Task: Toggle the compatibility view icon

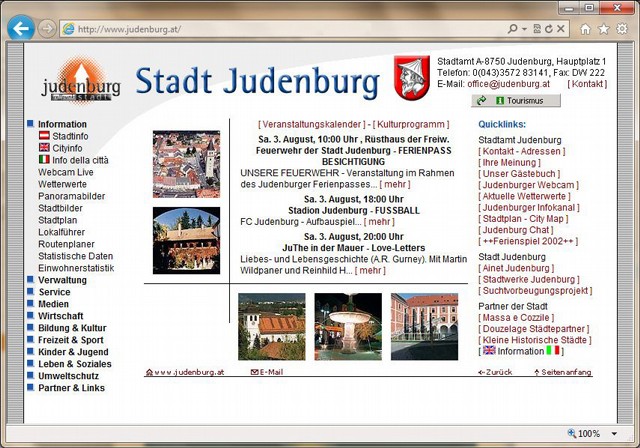Action: point(537,29)
